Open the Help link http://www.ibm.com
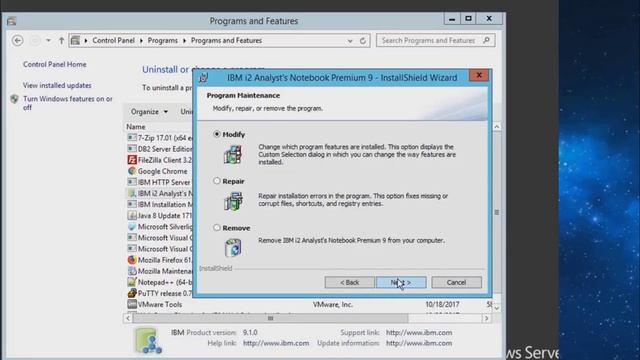 [x=276, y=343]
